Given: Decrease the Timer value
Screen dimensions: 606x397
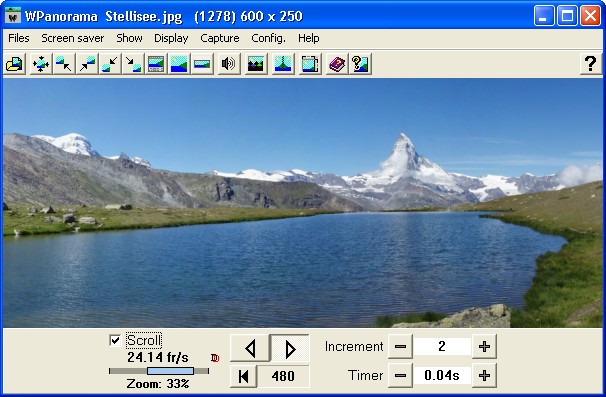Looking at the screenshot, I should click(400, 375).
